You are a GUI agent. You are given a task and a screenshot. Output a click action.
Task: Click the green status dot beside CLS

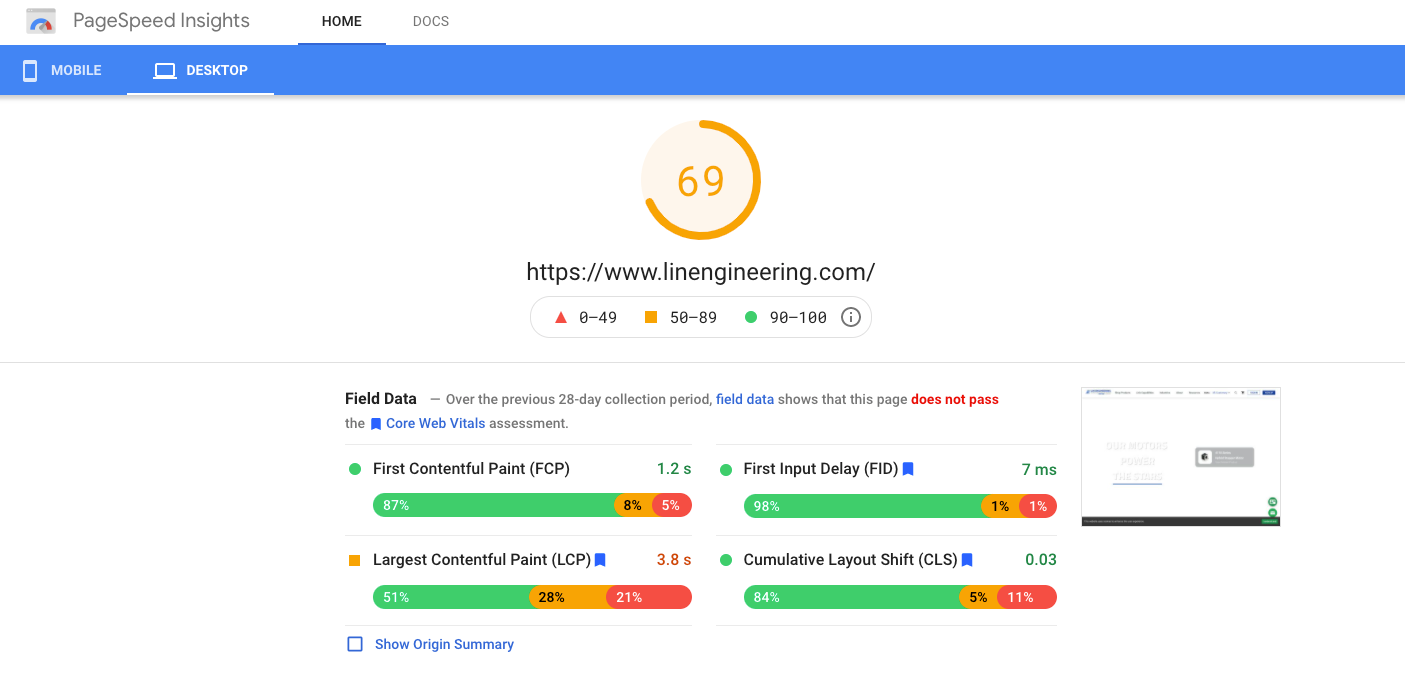725,560
